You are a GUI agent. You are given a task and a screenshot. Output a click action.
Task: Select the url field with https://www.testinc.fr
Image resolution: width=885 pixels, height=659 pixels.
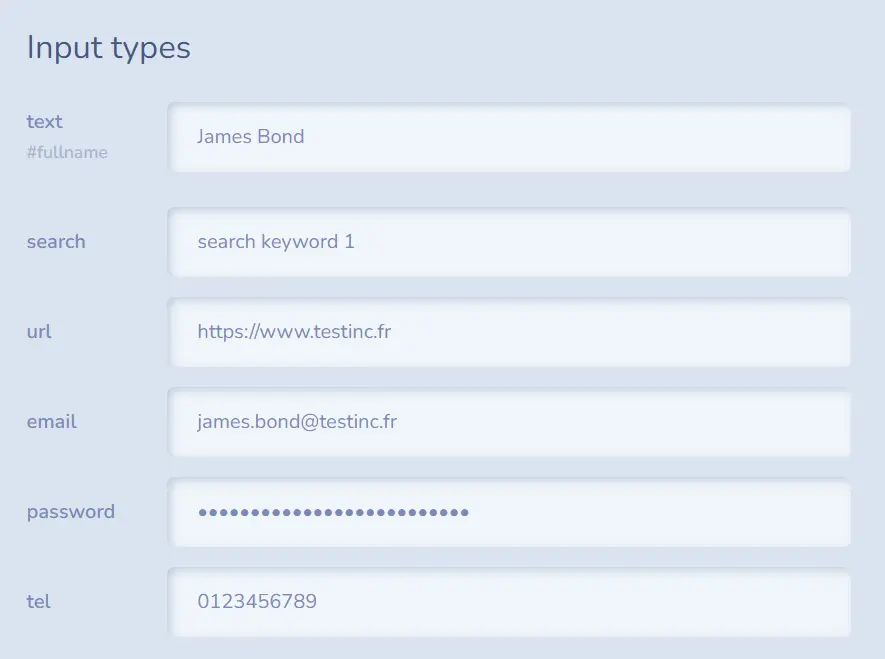[x=509, y=332]
